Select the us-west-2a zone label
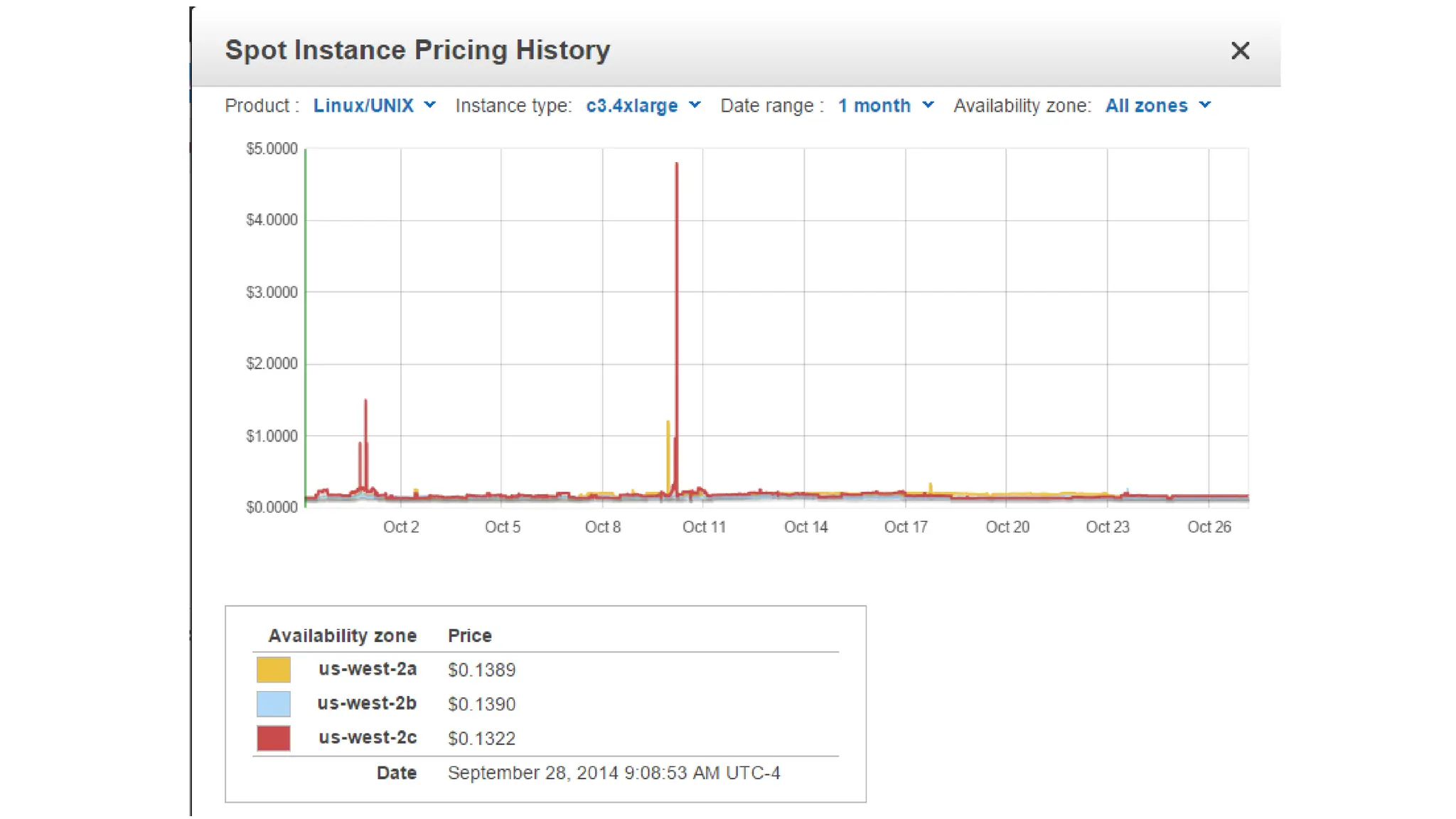This screenshot has width=1456, height=819. point(368,669)
